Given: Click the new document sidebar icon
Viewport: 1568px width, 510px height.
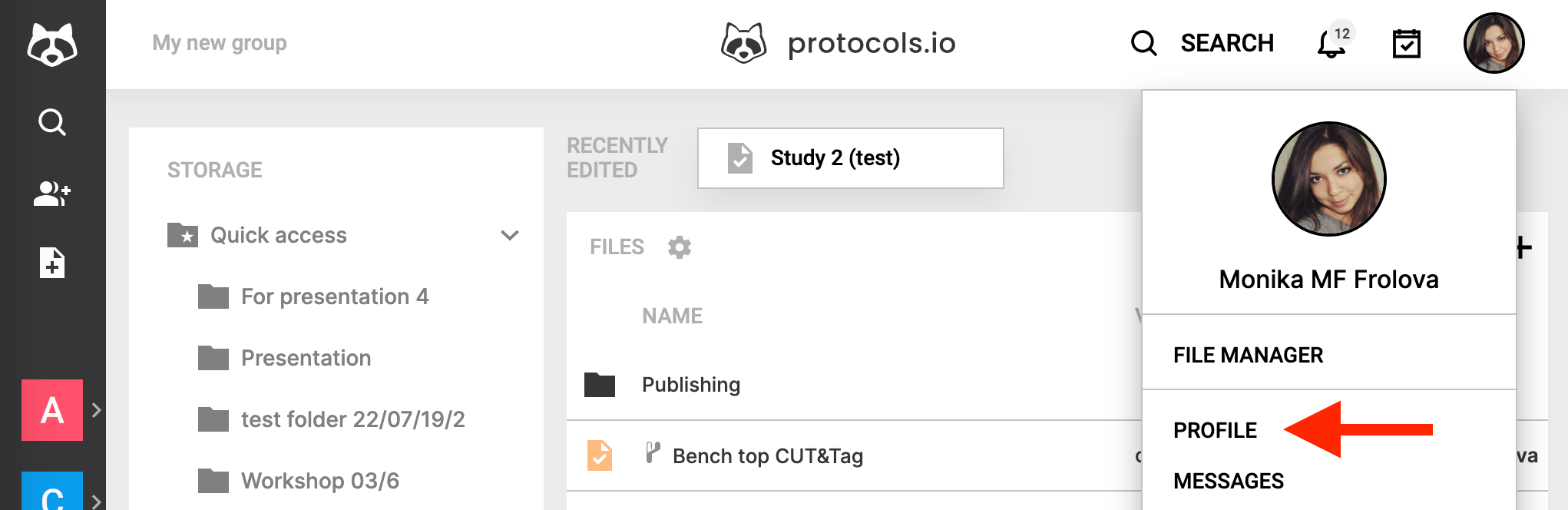Looking at the screenshot, I should (x=52, y=263).
